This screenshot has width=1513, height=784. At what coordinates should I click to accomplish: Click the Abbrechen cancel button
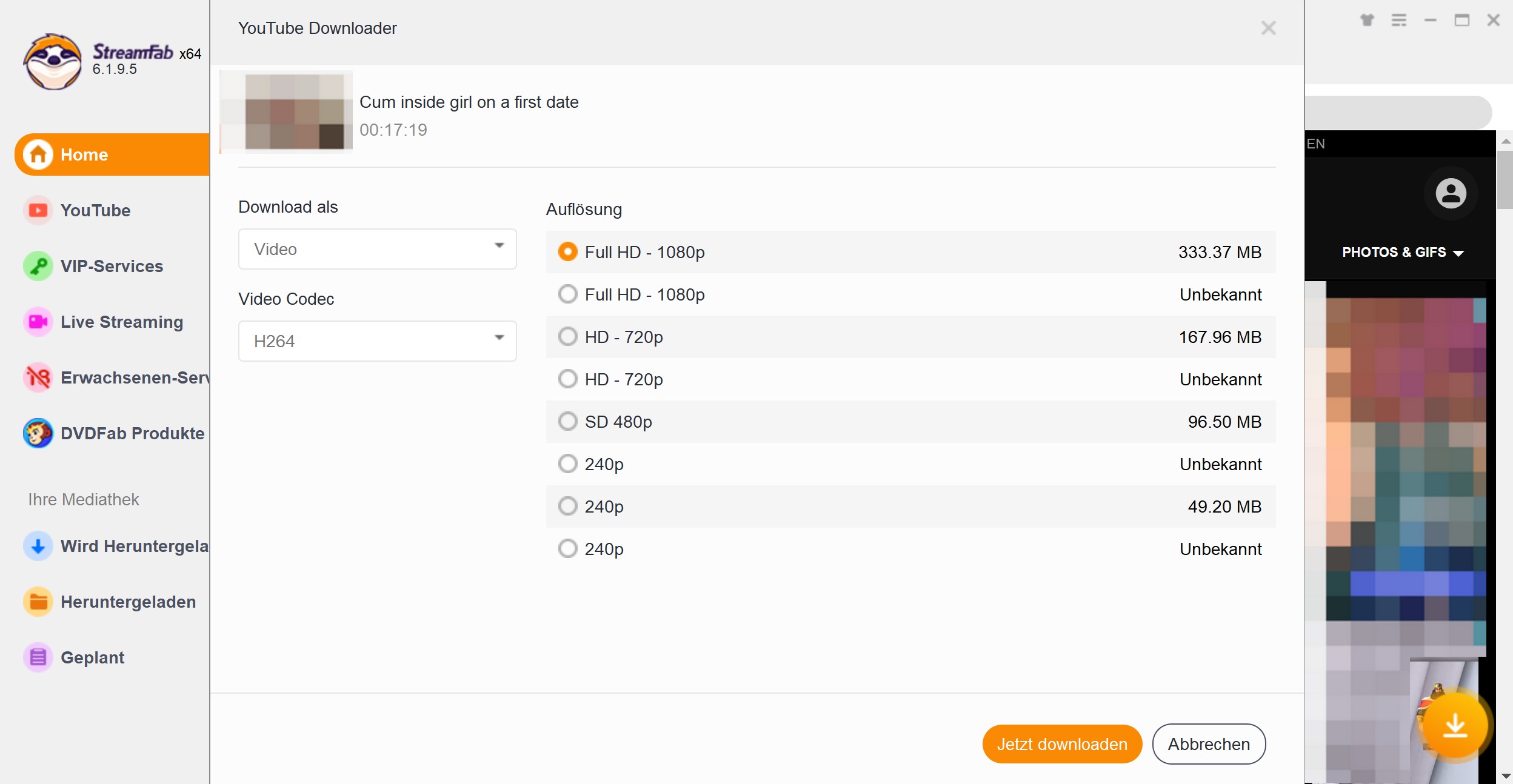pos(1209,744)
